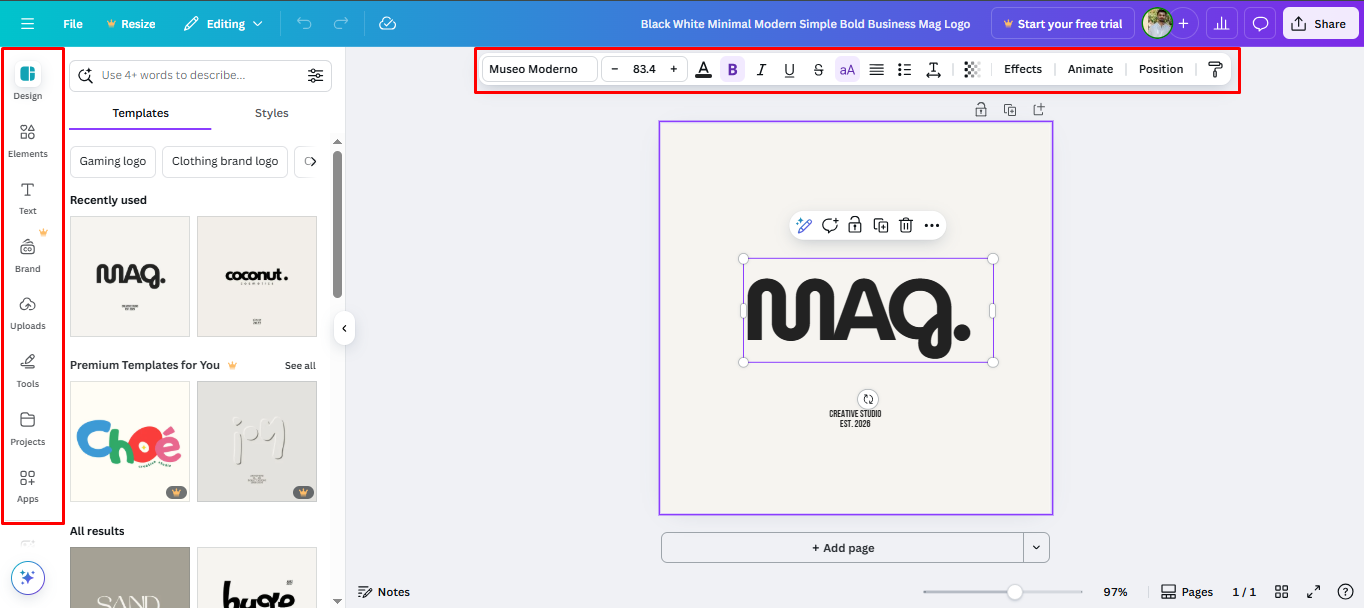Toggle underline on the selected text
The height and width of the screenshot is (608, 1364).
click(789, 69)
